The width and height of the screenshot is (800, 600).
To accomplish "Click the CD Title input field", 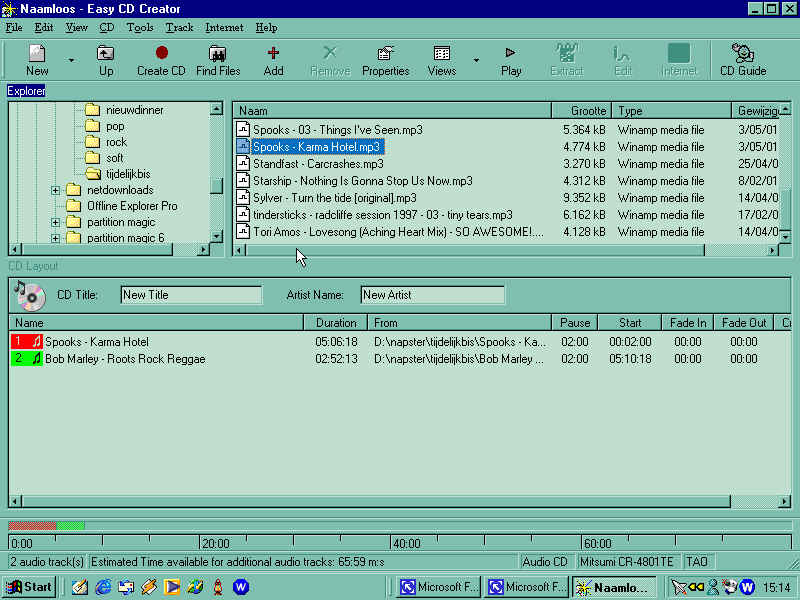I will 190,295.
